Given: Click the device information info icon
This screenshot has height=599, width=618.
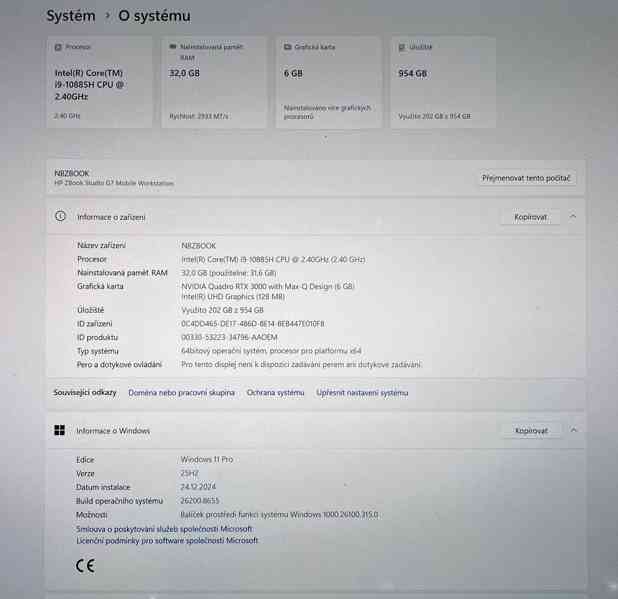Looking at the screenshot, I should coord(60,216).
